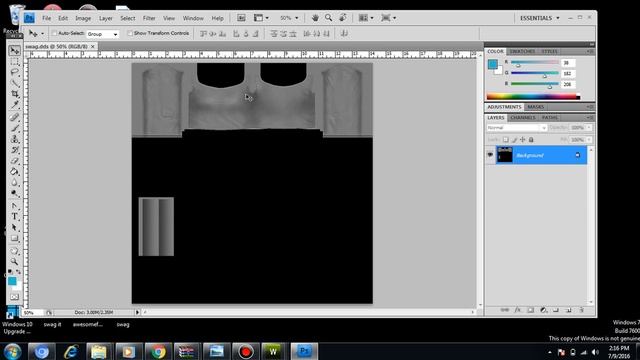The height and width of the screenshot is (360, 640).
Task: Toggle Quick Mask mode
Action: pos(15,297)
